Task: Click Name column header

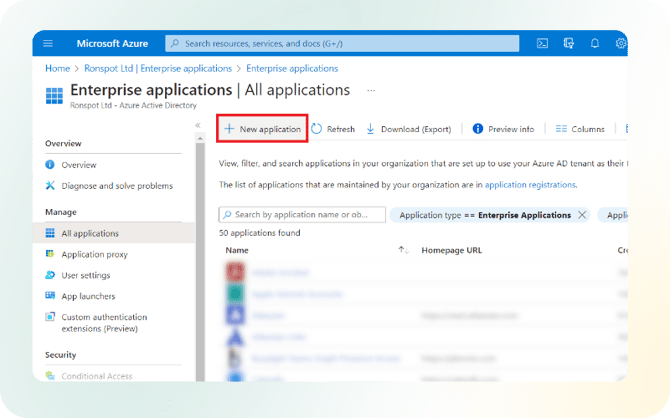Action: (237, 250)
